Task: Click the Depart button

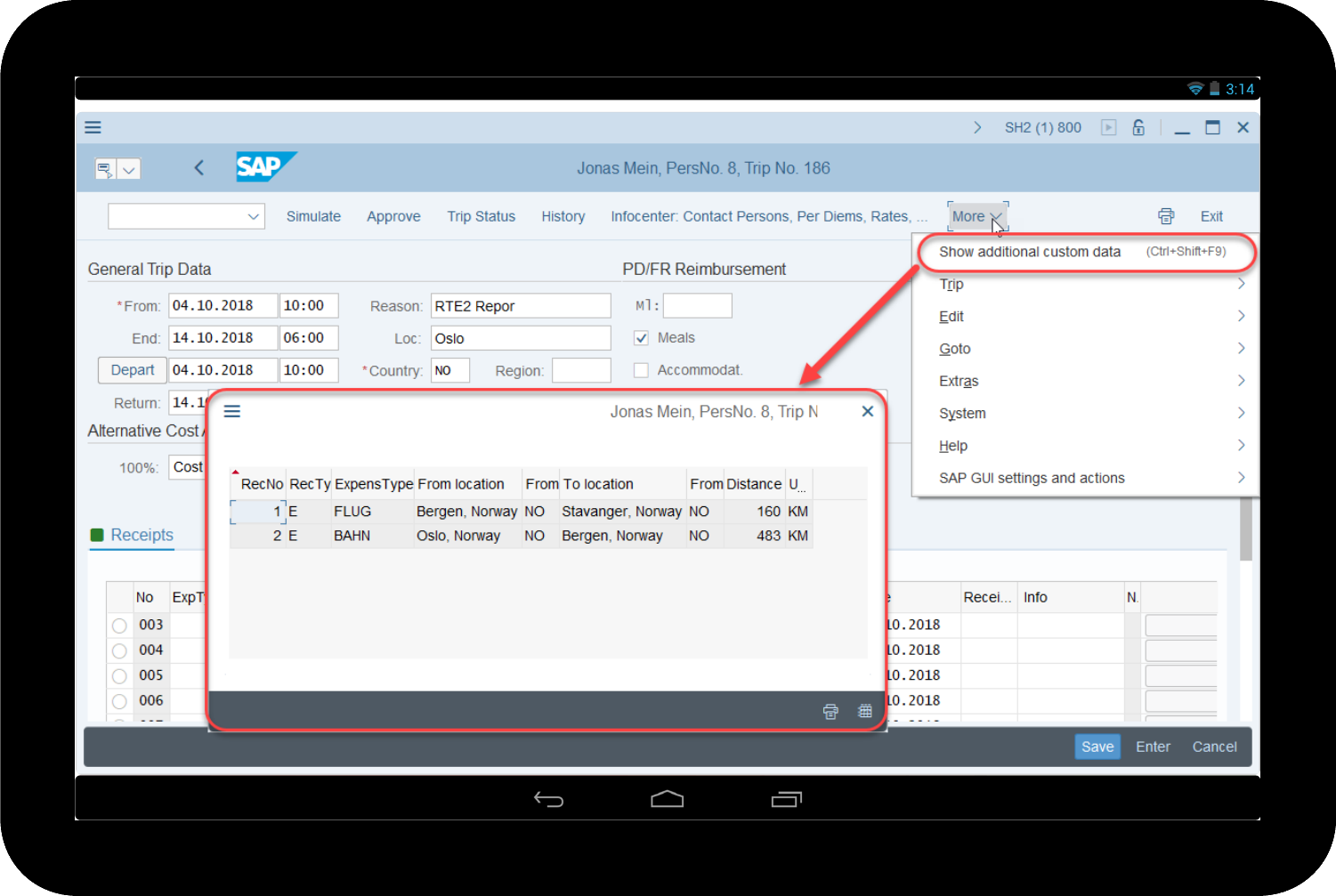Action: tap(133, 370)
